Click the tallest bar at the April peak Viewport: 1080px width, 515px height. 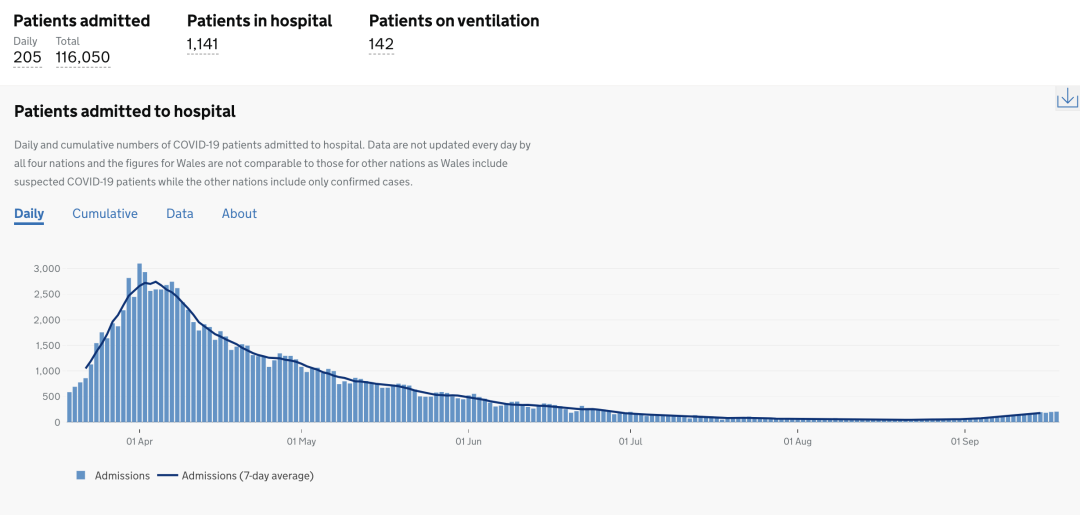click(x=139, y=340)
